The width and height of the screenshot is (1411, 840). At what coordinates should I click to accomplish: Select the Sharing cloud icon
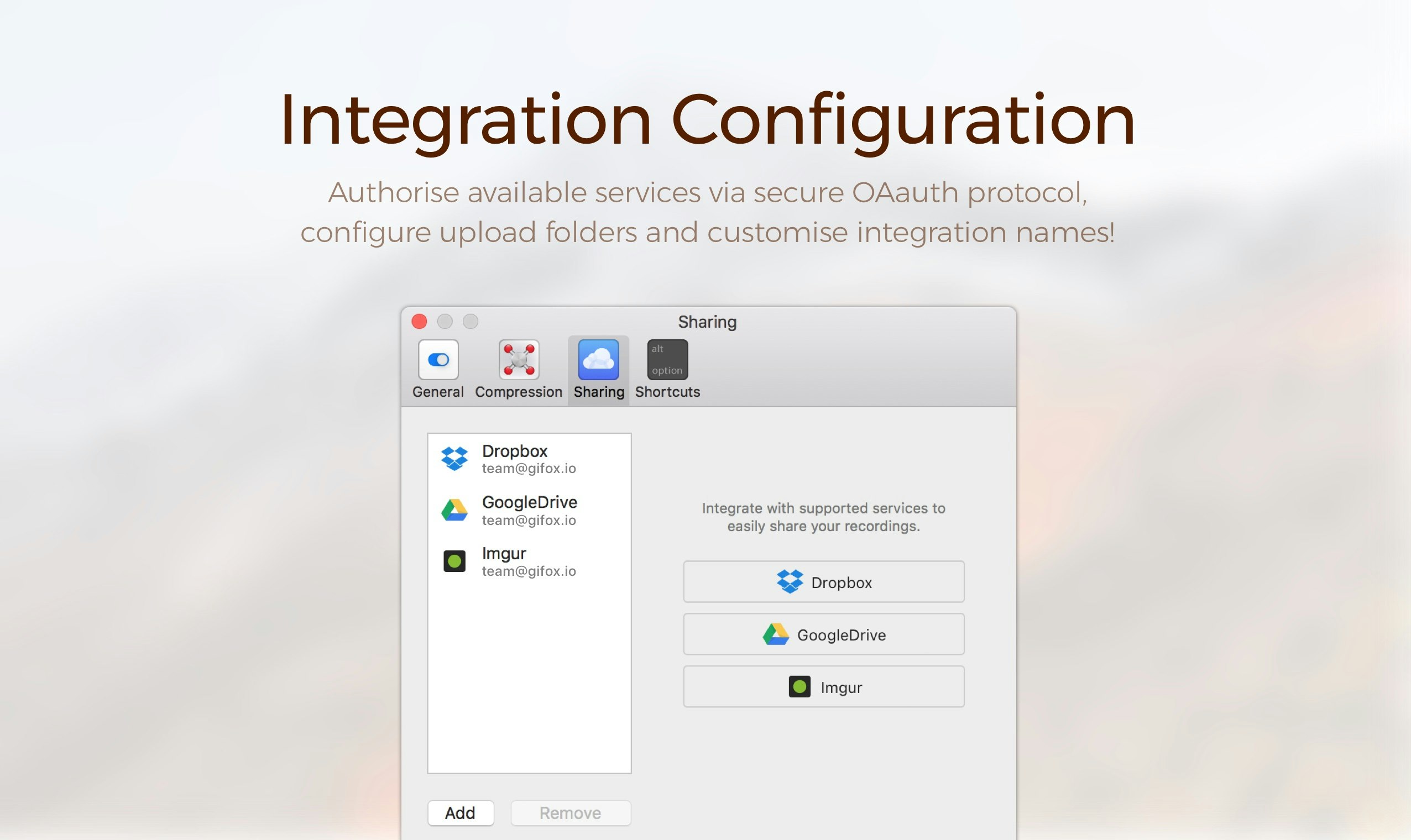pos(598,359)
